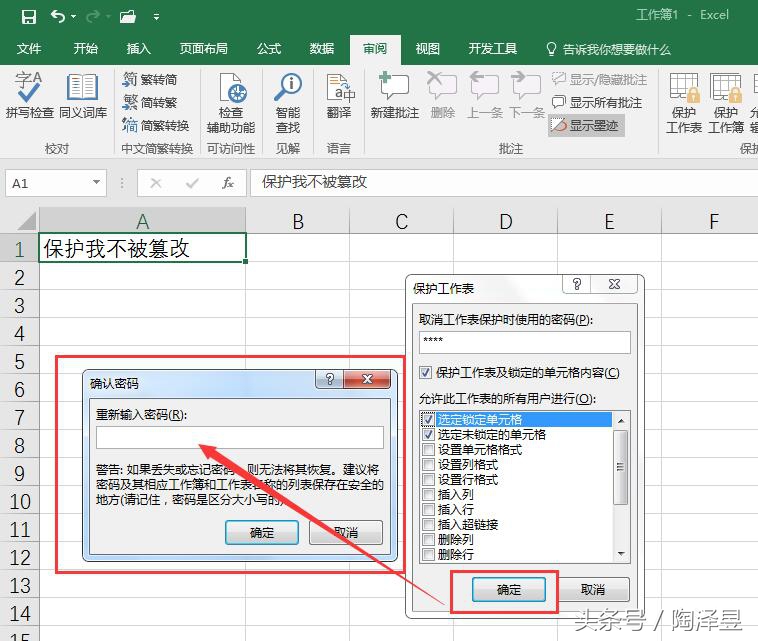Toggle 选定未锁定的单元格 checkbox
758x641 pixels.
pyautogui.click(x=428, y=434)
